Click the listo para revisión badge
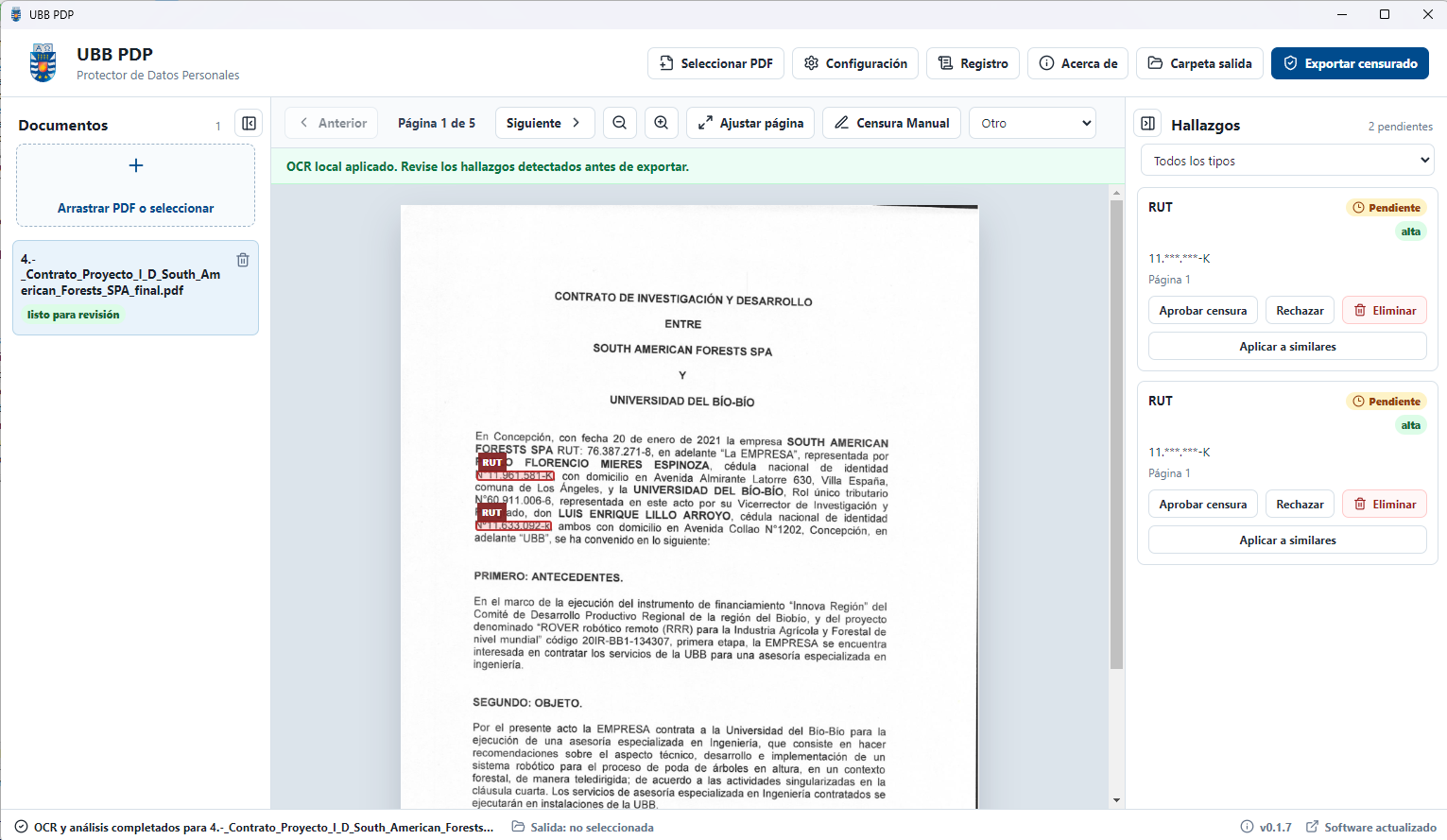1447x840 pixels. [74, 315]
